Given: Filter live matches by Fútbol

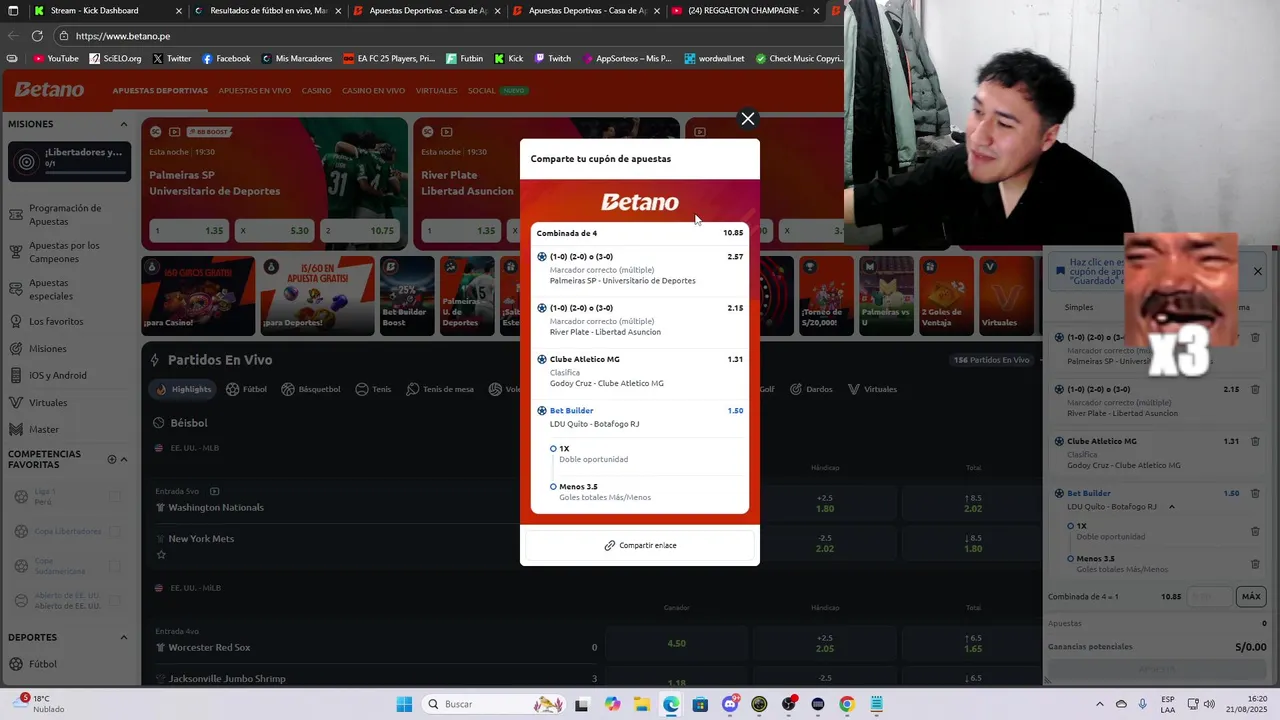Looking at the screenshot, I should pos(247,389).
